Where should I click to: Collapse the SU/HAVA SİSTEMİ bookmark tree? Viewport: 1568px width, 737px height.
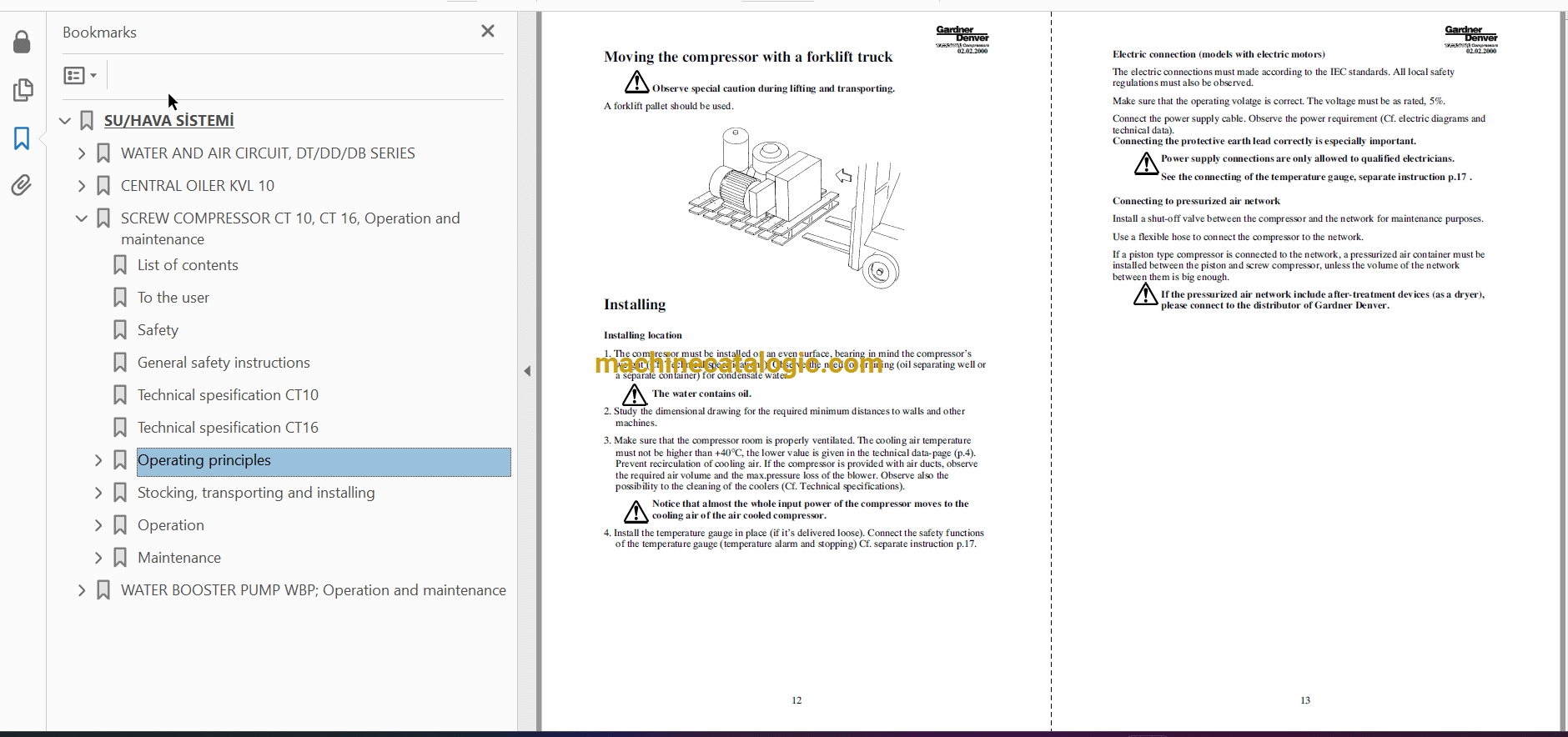coord(65,121)
